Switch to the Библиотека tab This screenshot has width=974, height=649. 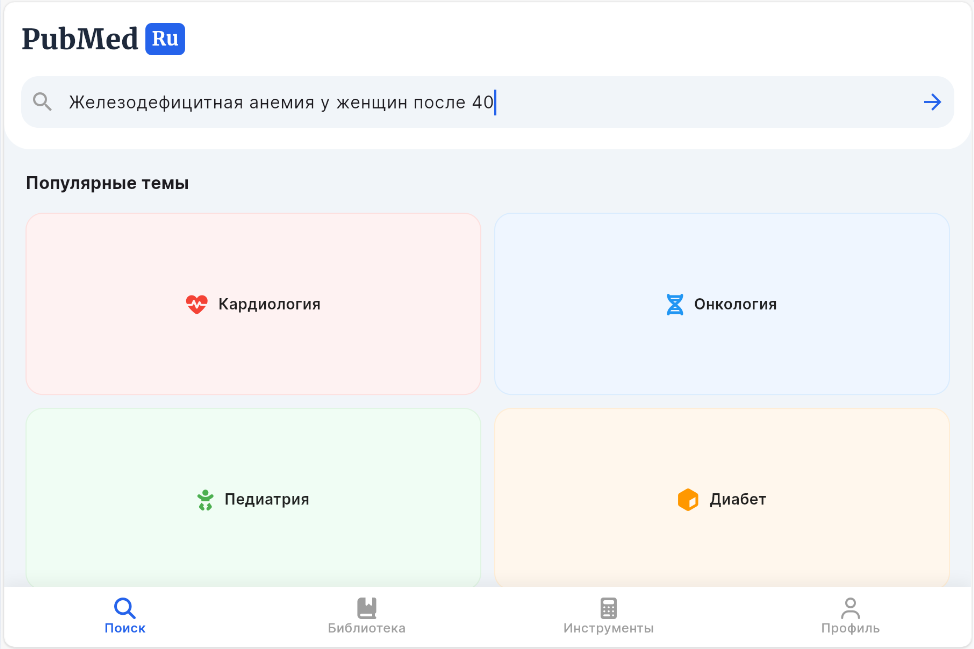pos(366,616)
